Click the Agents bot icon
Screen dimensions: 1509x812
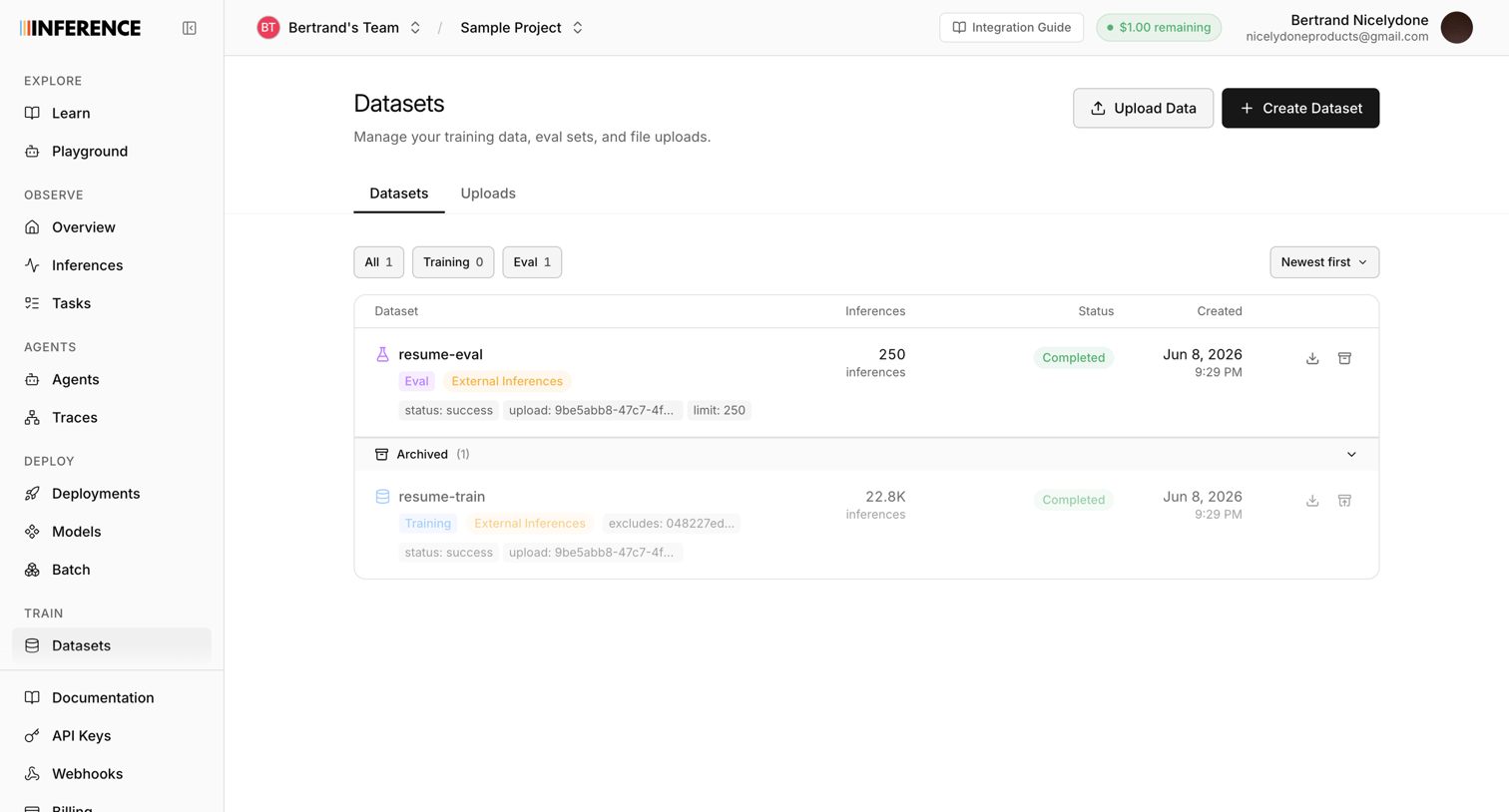click(32, 380)
